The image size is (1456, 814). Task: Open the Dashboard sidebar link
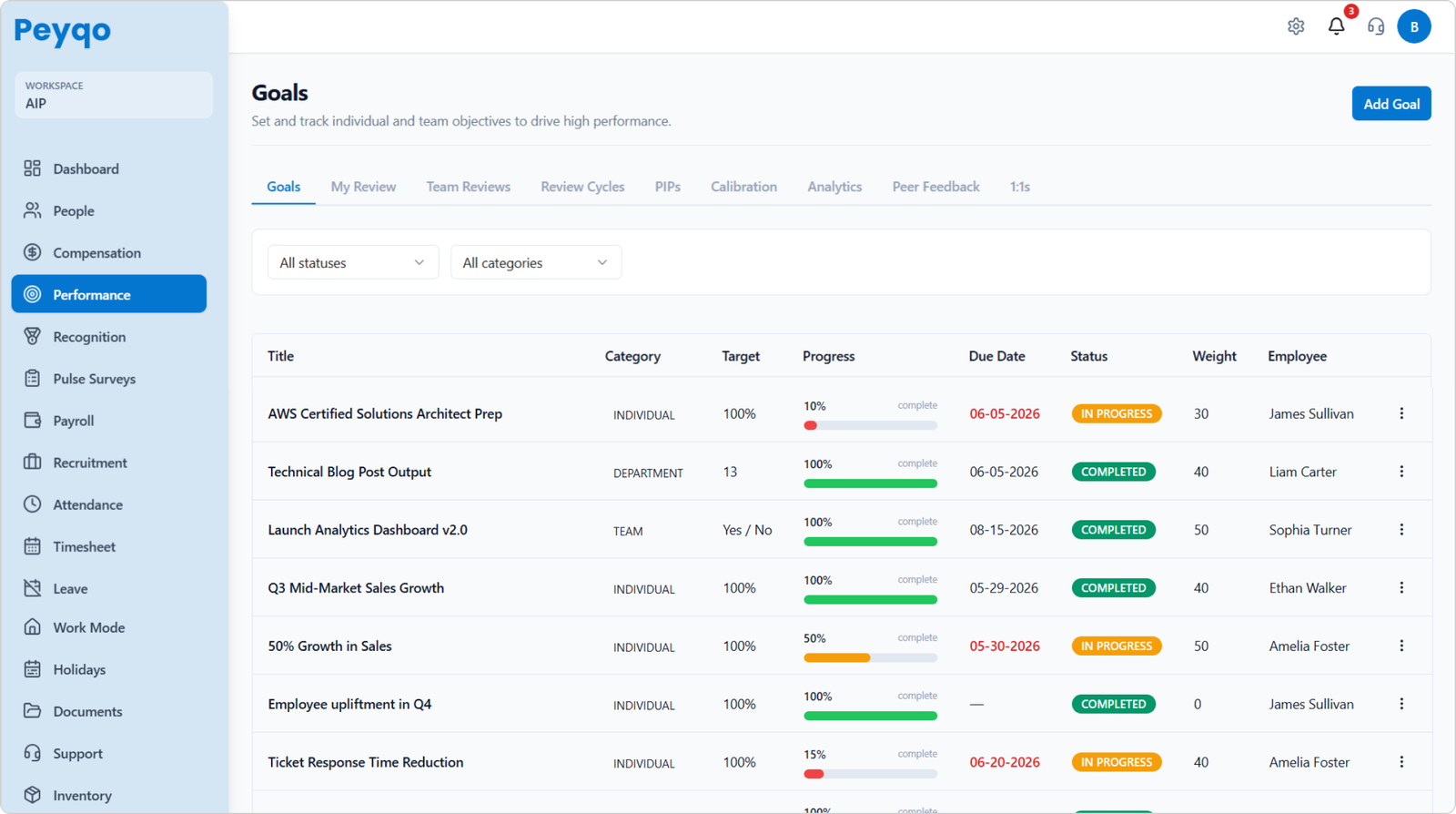[109, 168]
